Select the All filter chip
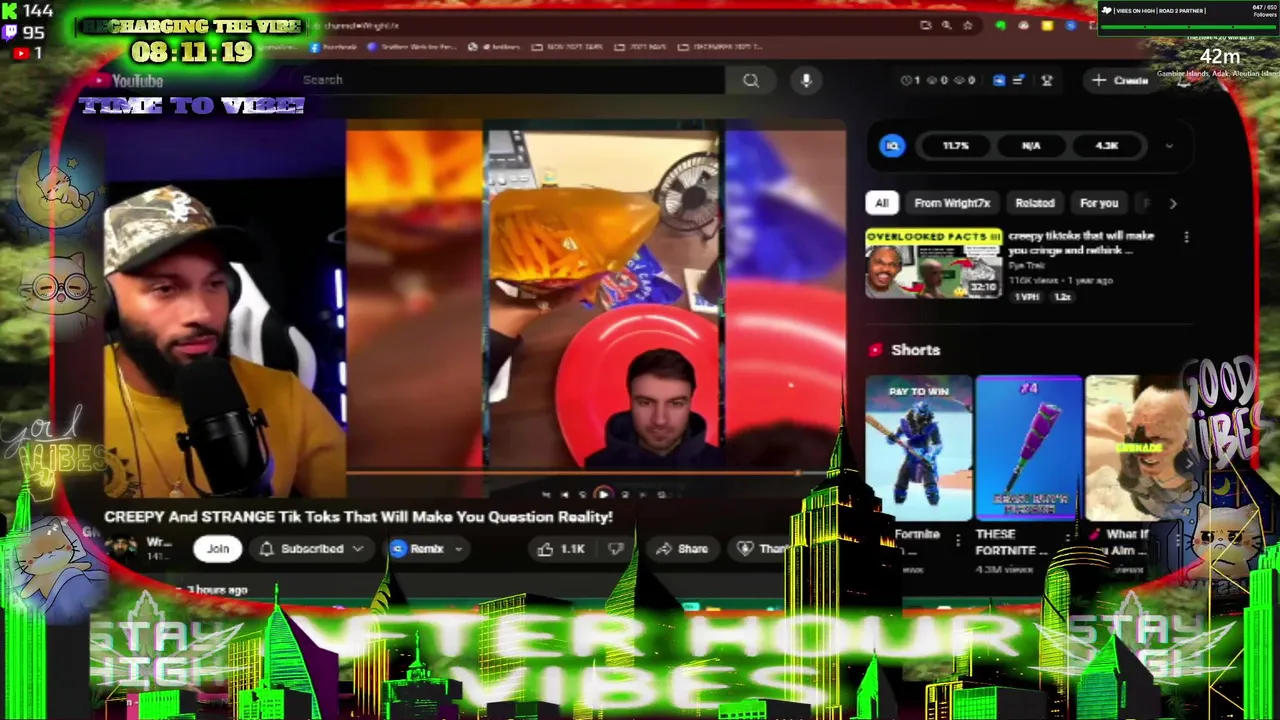Screen dimensions: 1280x720 tap(881, 203)
